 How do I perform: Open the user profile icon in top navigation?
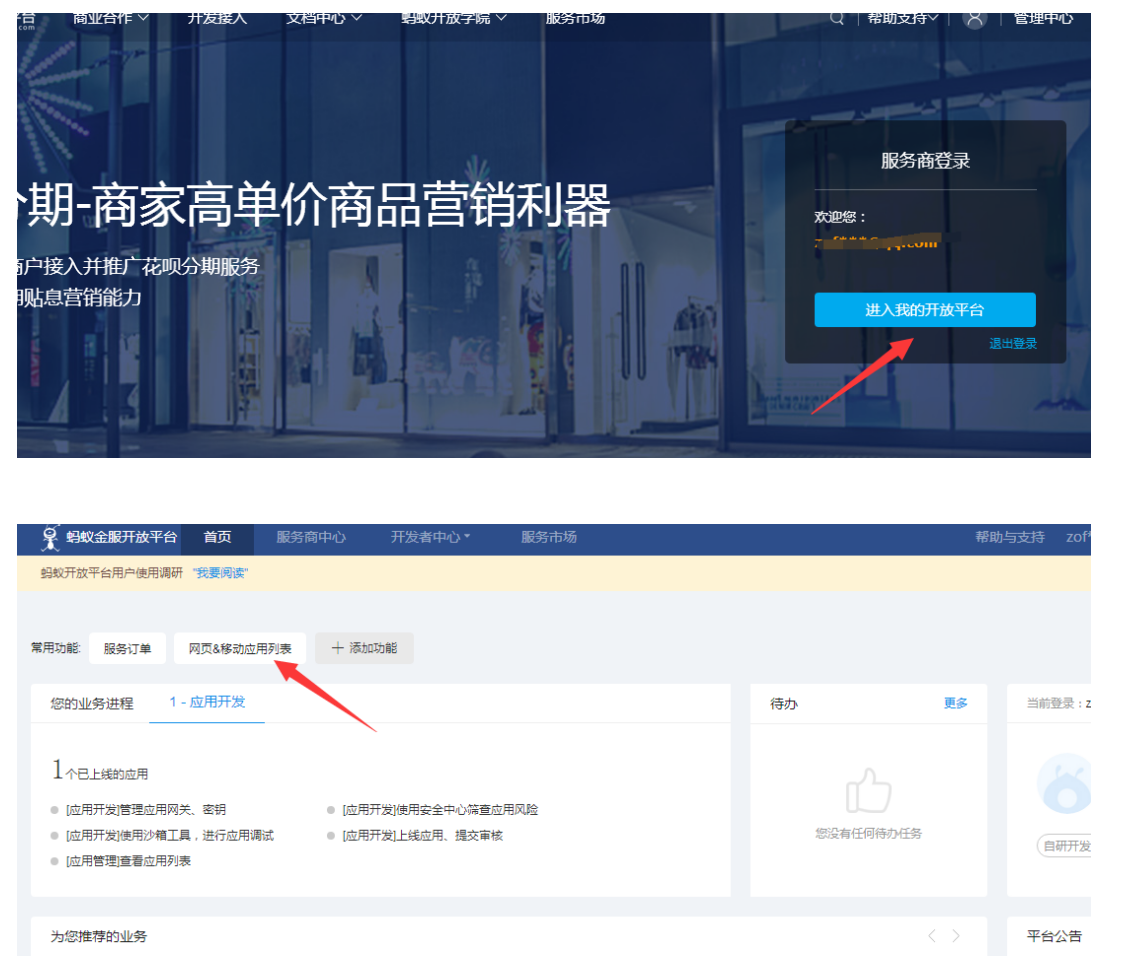point(975,18)
